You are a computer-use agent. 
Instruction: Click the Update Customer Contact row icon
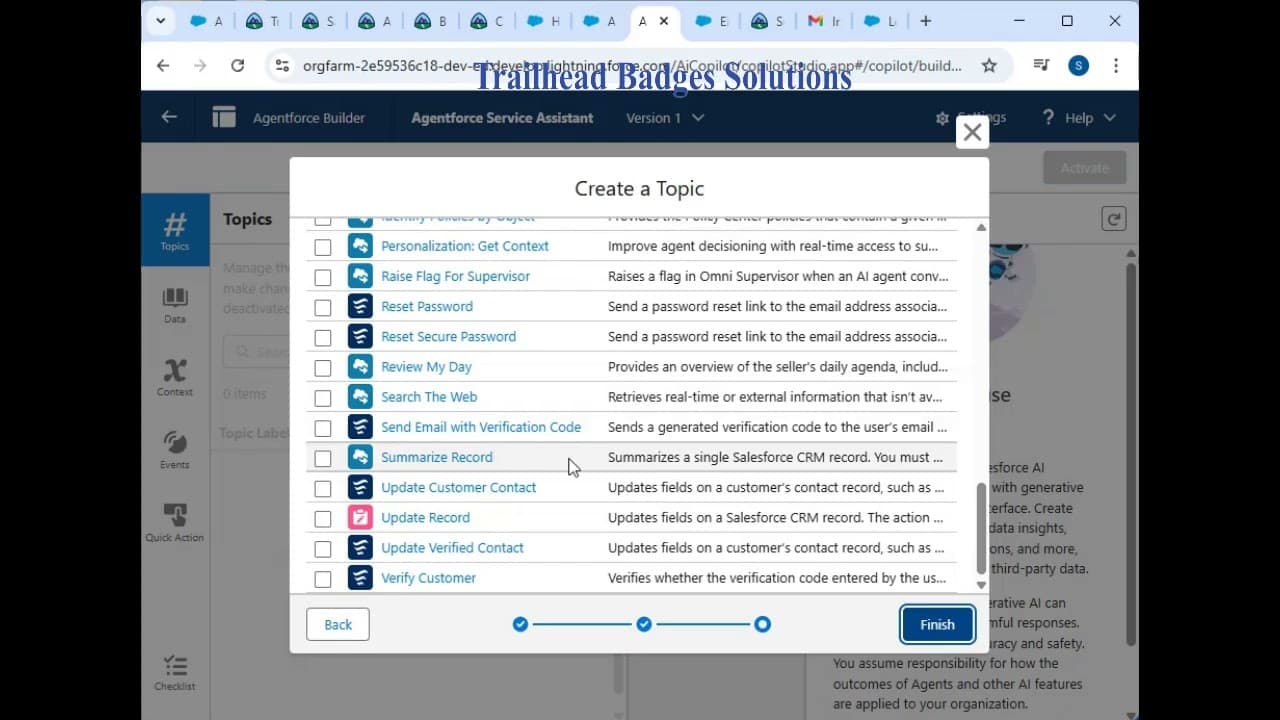coord(360,487)
